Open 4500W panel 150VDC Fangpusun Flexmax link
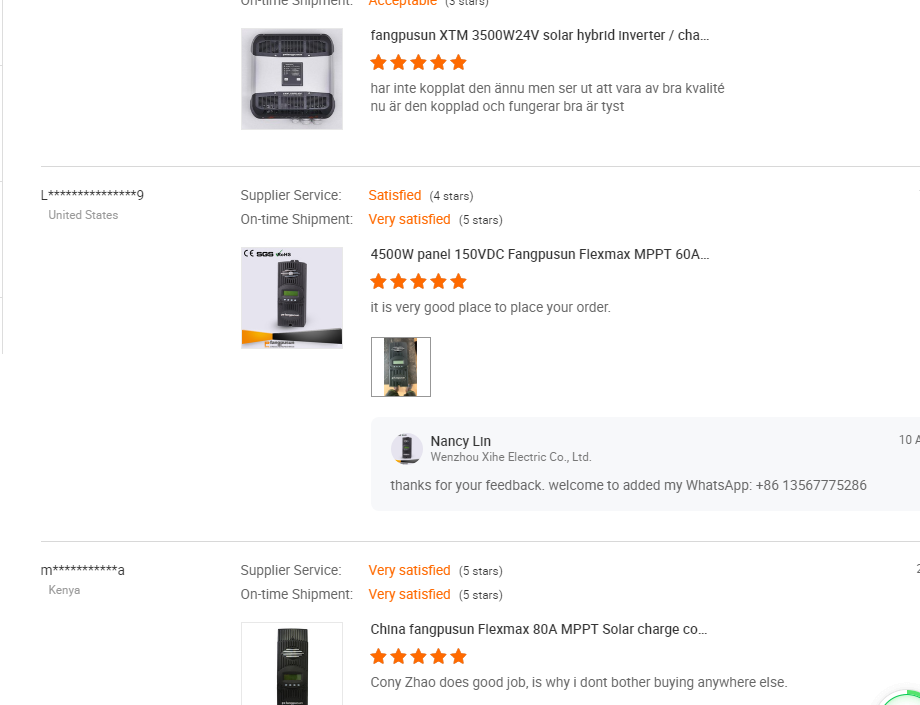 pyautogui.click(x=540, y=254)
